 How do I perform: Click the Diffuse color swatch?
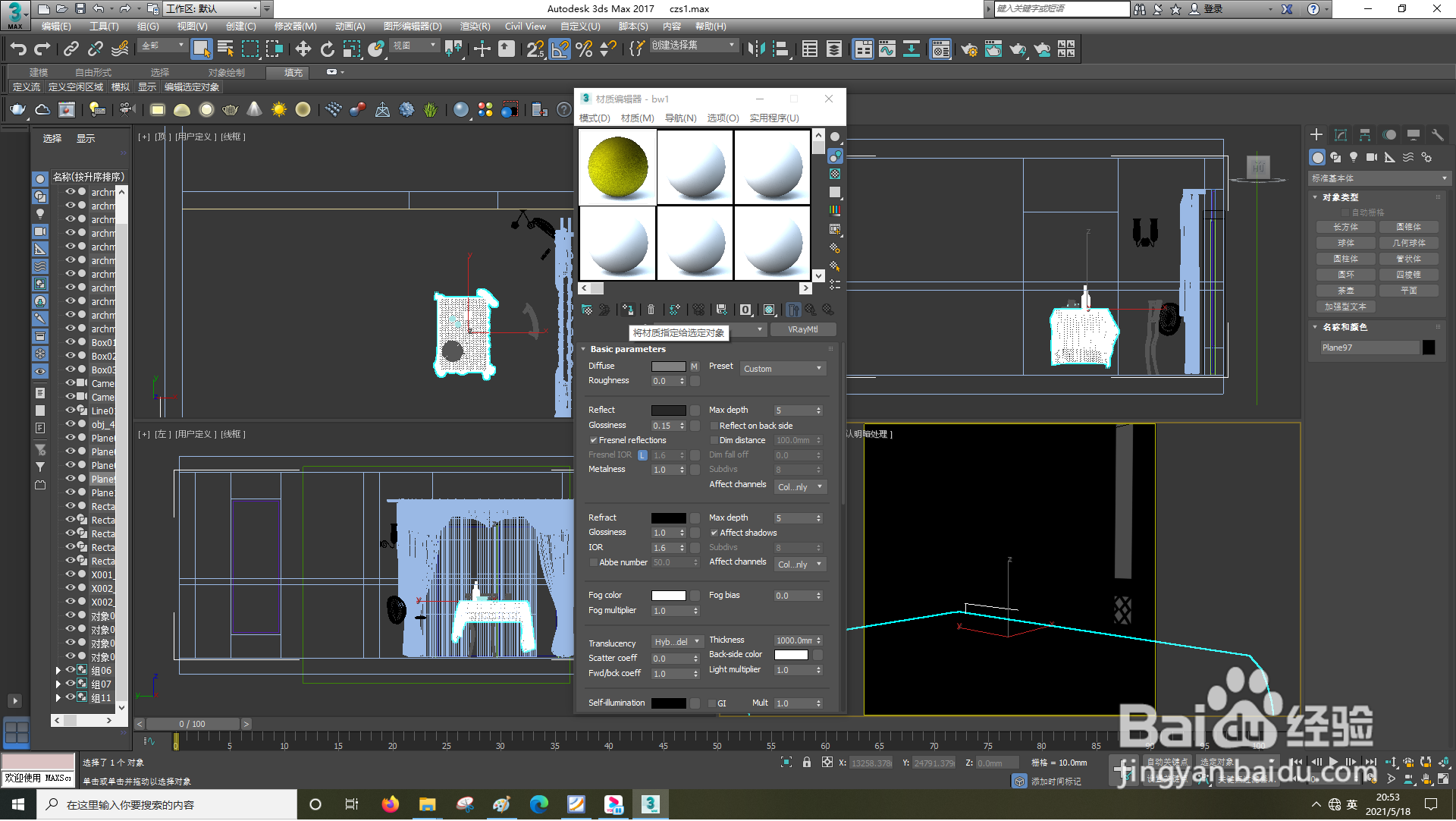pyautogui.click(x=668, y=367)
